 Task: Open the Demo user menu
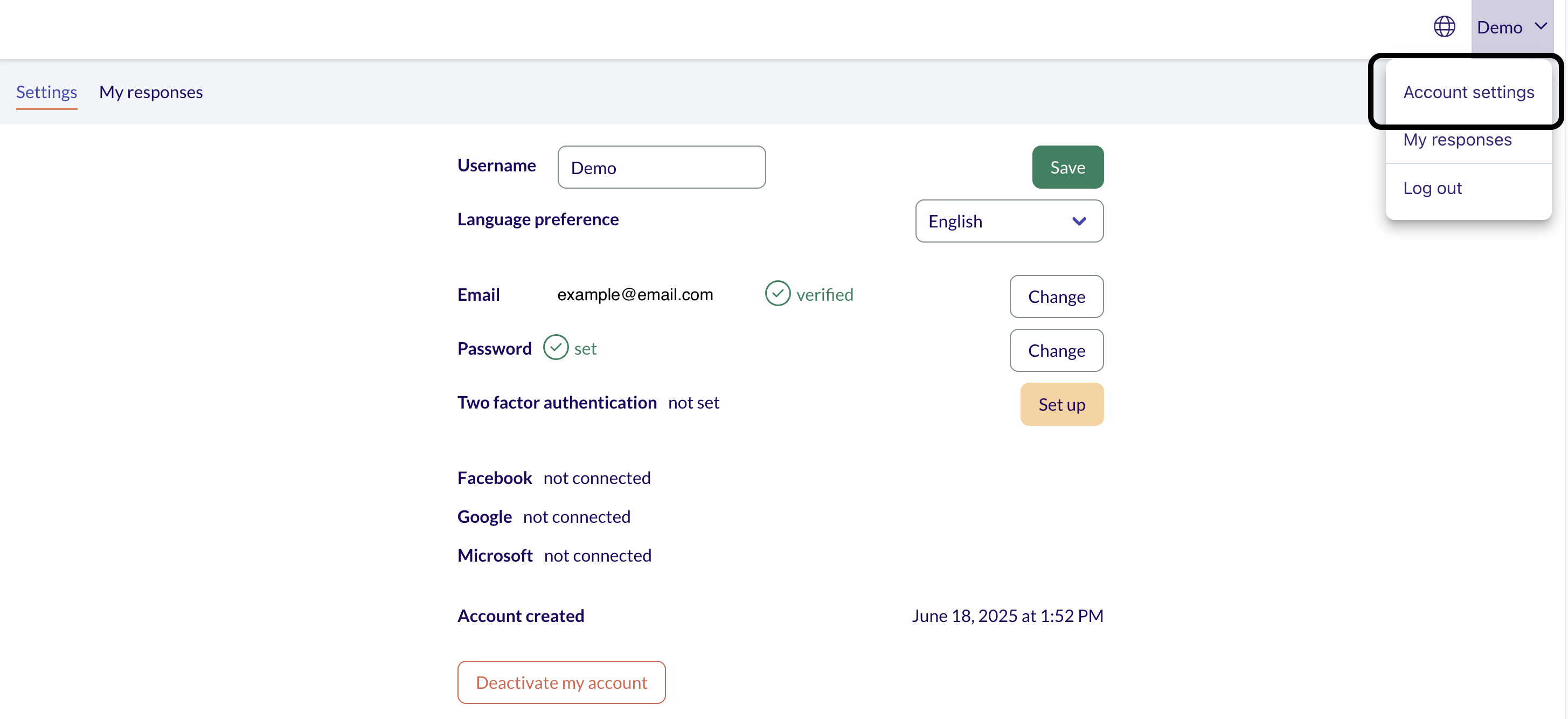[1512, 27]
